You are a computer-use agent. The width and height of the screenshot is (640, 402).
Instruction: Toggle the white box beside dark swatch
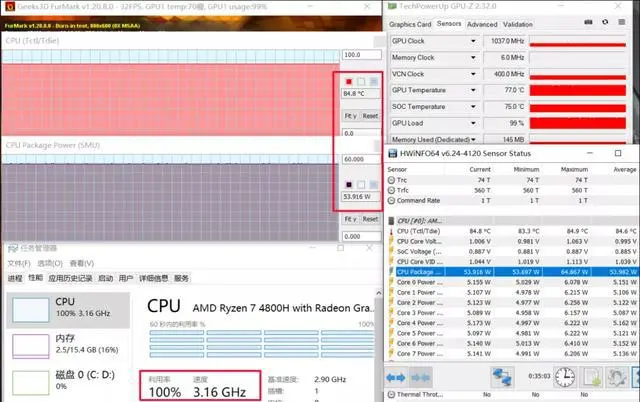[x=361, y=185]
